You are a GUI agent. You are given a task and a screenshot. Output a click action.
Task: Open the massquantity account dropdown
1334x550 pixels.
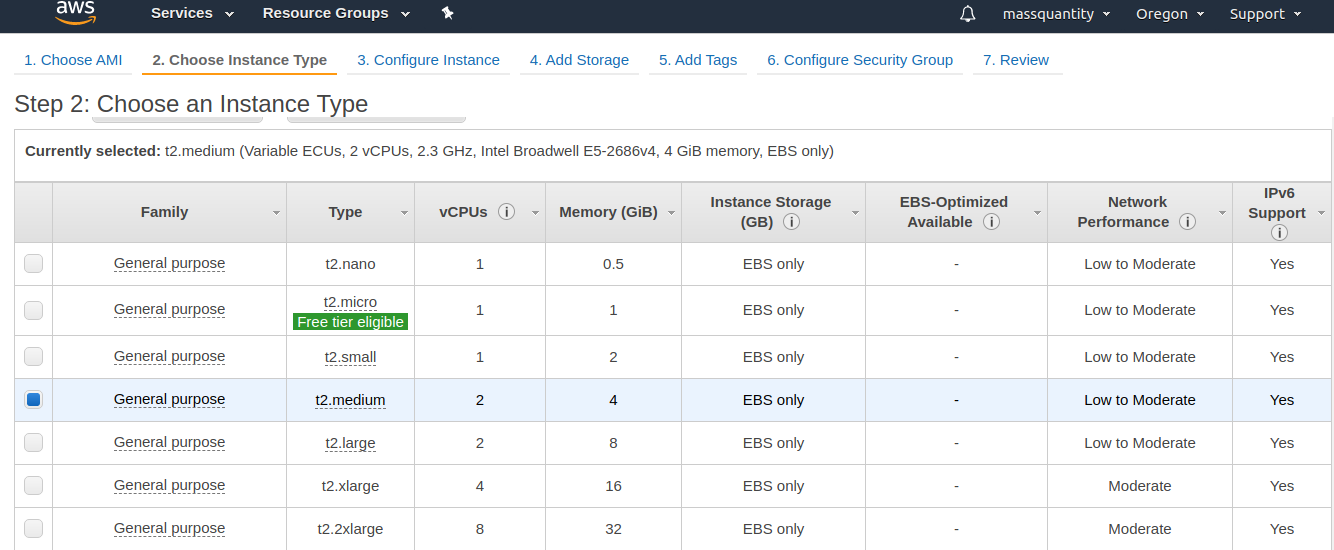1056,14
